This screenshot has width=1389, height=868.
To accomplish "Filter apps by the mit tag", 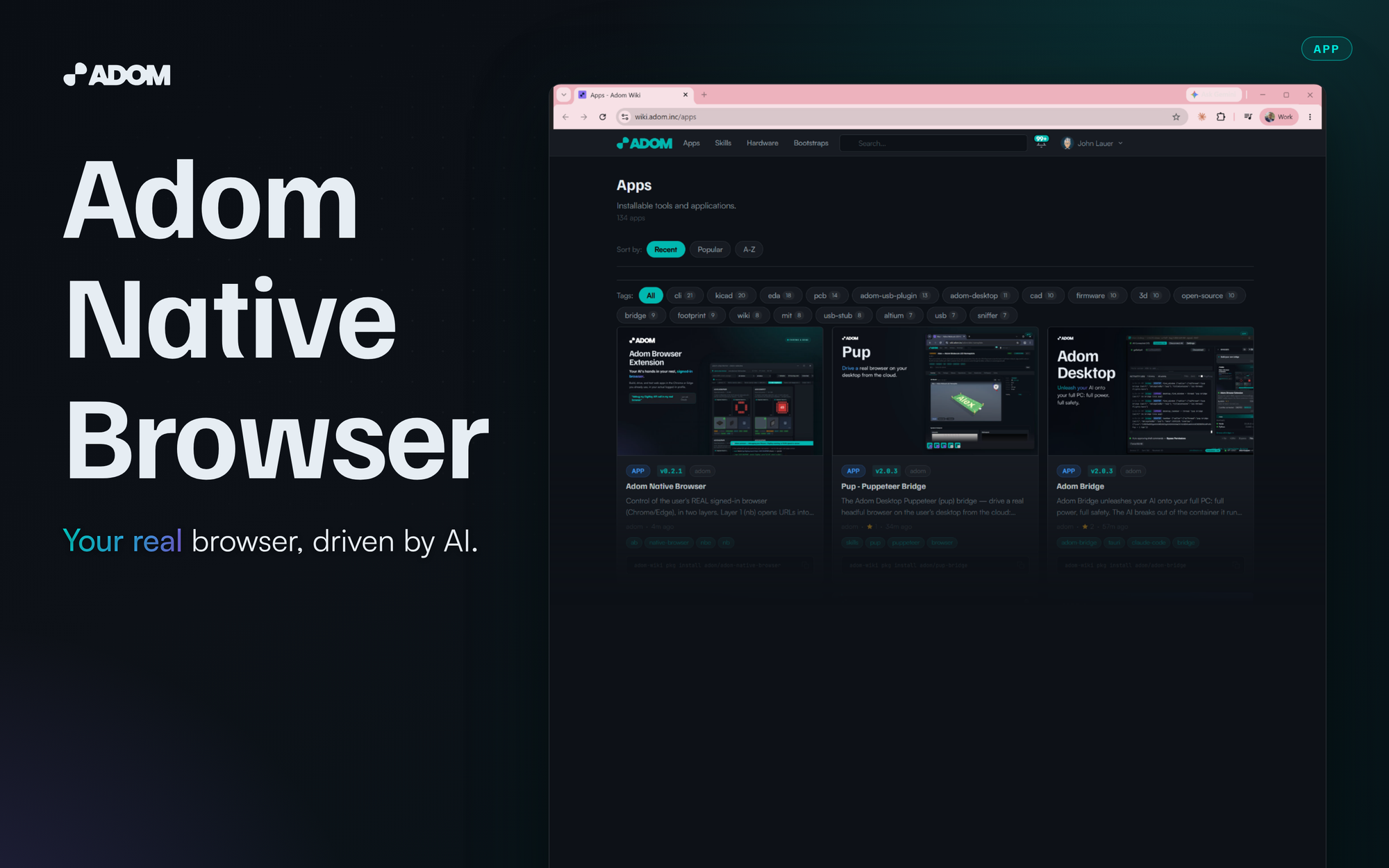I will 792,316.
